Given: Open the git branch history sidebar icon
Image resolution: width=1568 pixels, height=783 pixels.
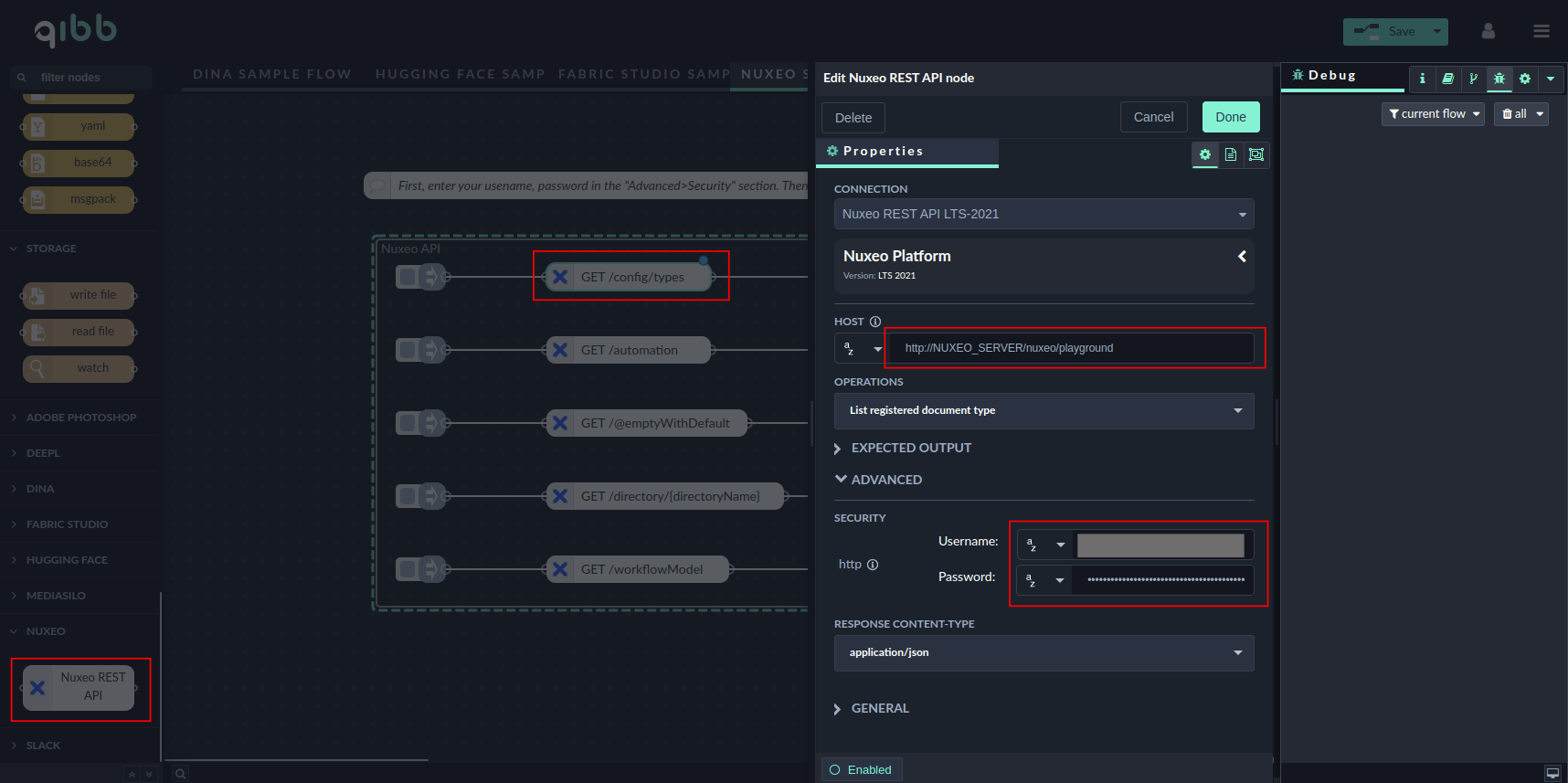Looking at the screenshot, I should coord(1473,79).
